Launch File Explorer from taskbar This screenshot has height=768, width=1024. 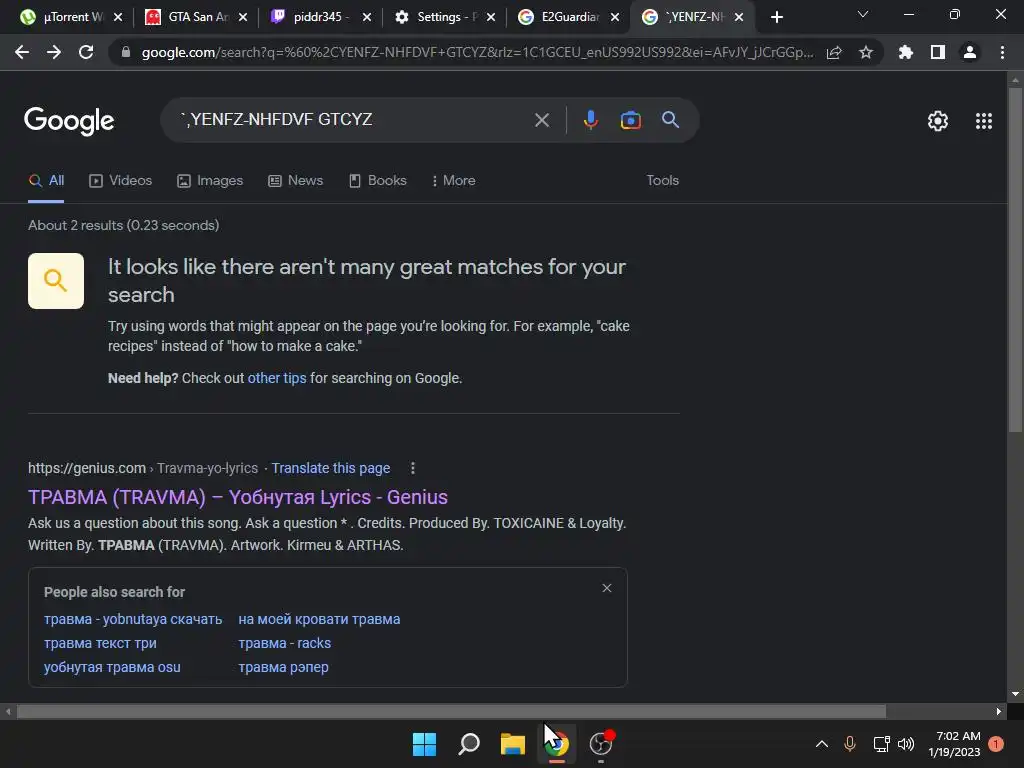tap(513, 744)
